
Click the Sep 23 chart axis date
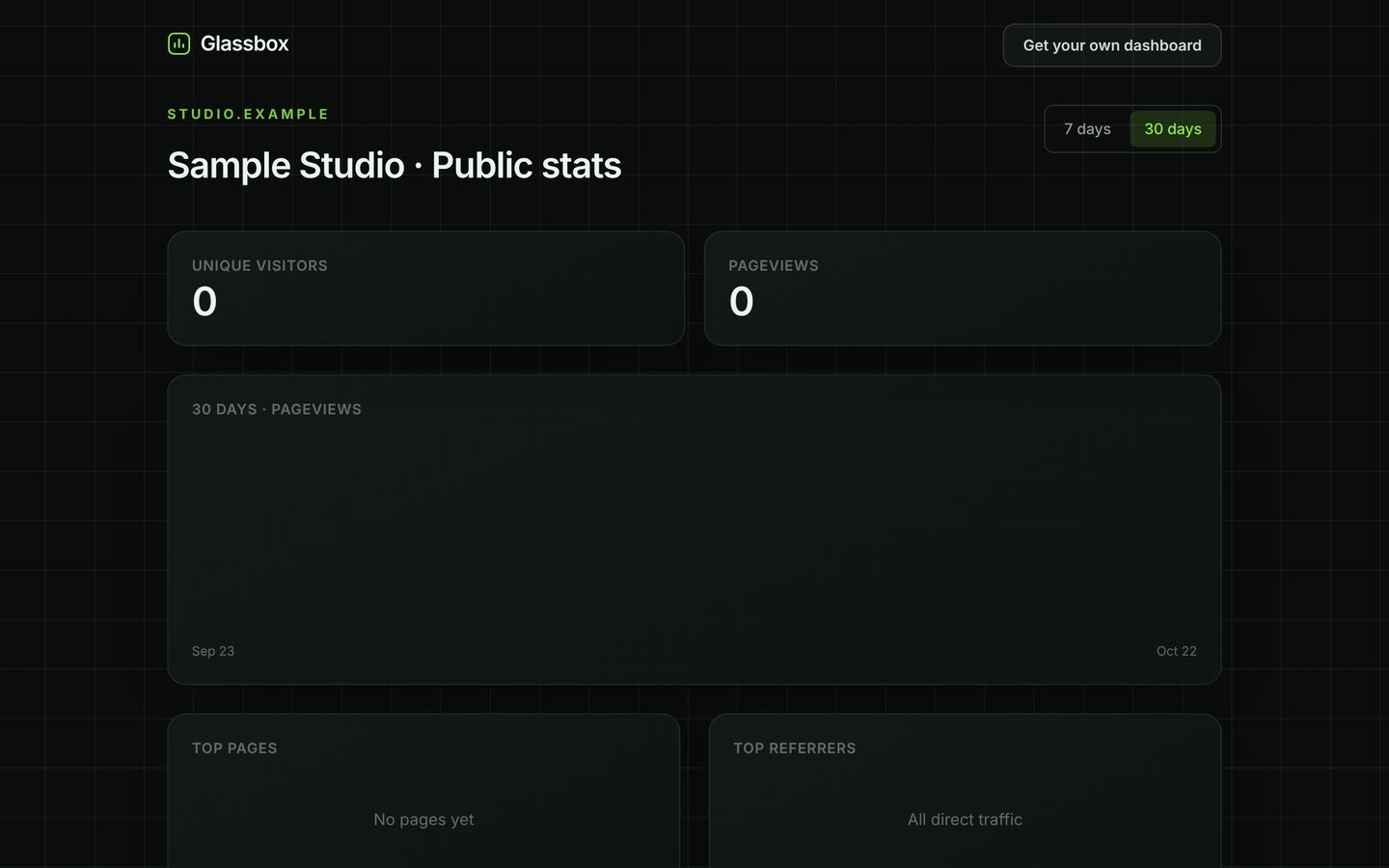point(213,651)
